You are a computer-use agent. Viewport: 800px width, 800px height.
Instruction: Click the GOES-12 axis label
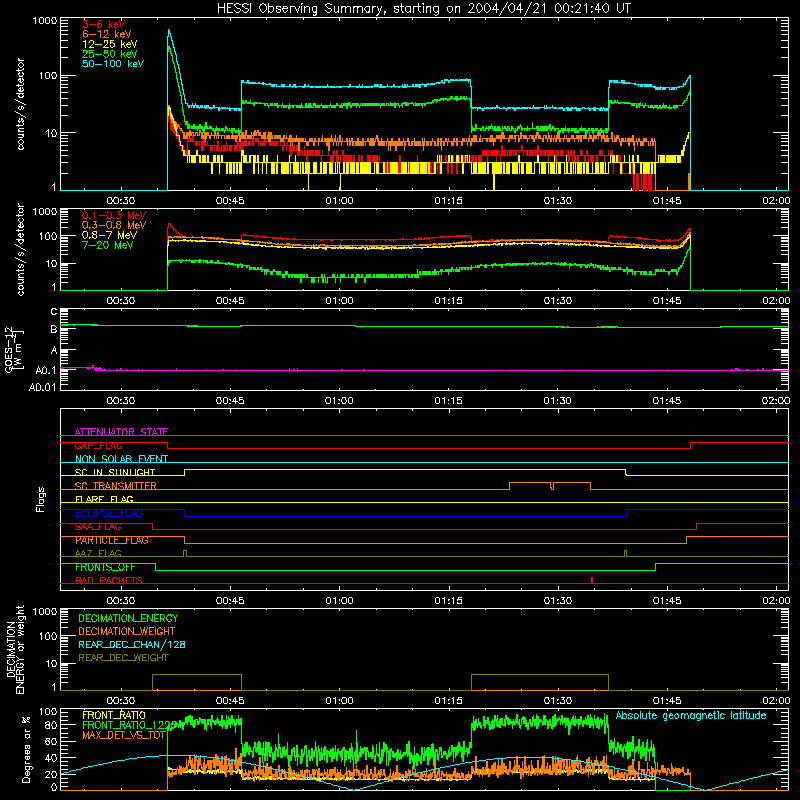point(13,349)
